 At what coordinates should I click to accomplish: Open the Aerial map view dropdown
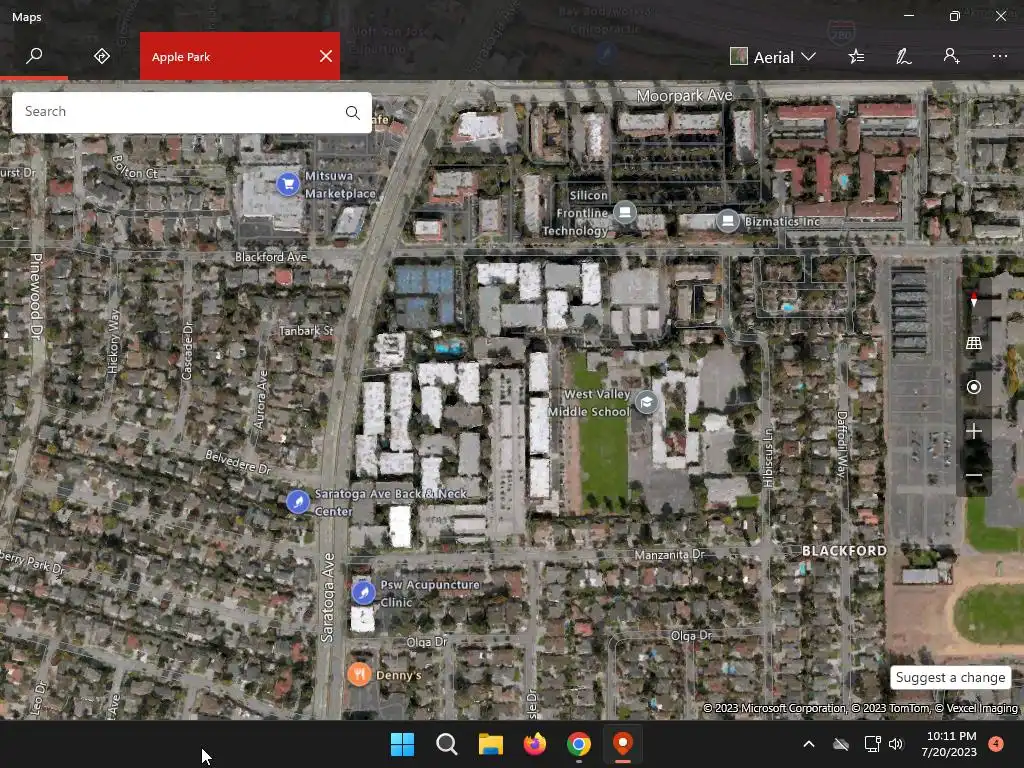click(773, 57)
